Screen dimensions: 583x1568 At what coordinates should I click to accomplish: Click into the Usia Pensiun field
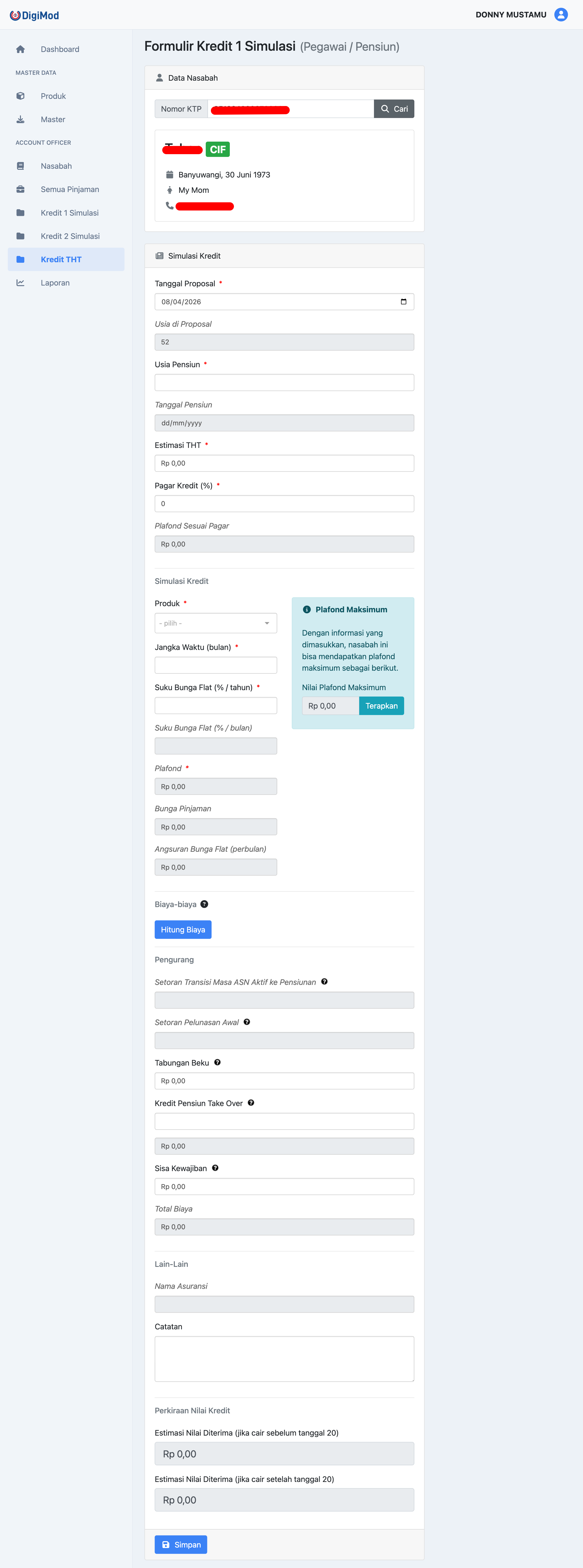[284, 383]
